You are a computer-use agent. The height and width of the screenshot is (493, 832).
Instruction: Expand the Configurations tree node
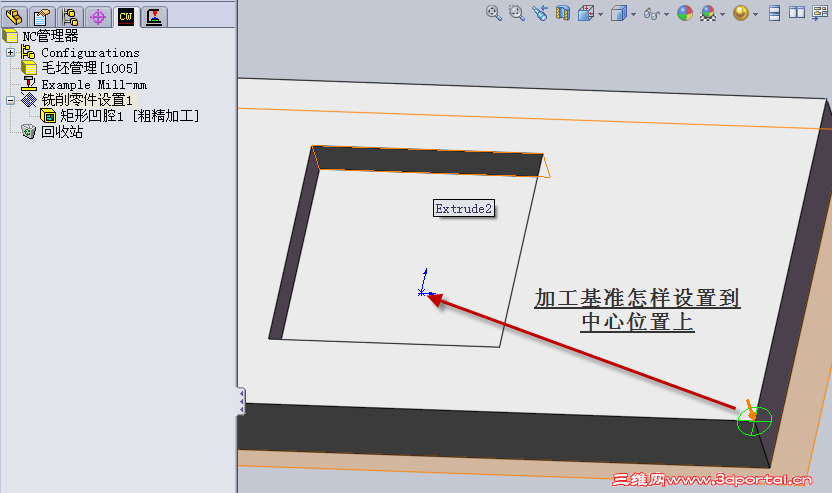click(10, 52)
